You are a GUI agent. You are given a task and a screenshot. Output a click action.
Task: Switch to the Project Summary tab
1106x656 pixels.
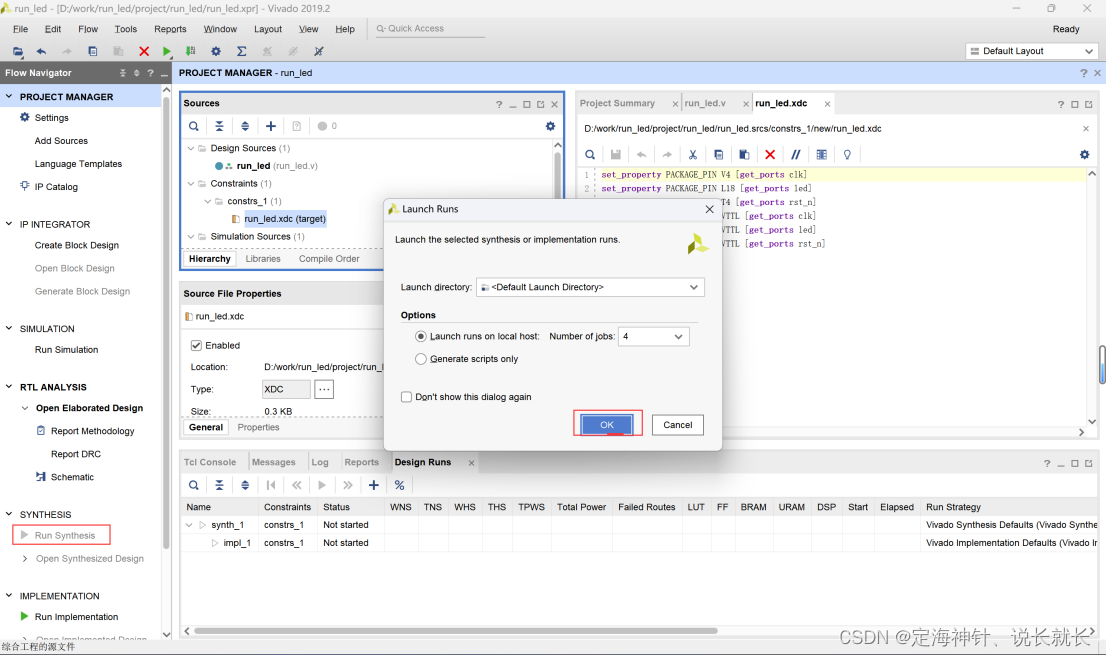[617, 103]
